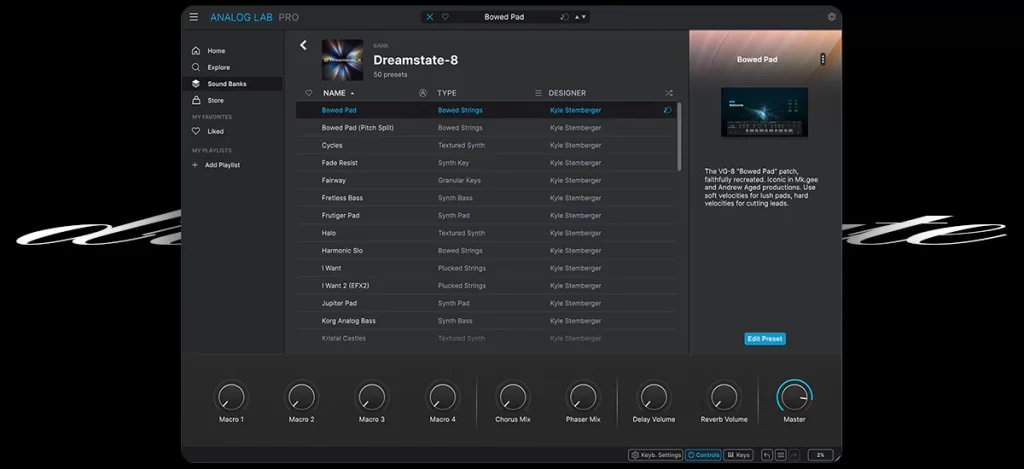
Task: Show Liked presets
Action: (x=232, y=131)
